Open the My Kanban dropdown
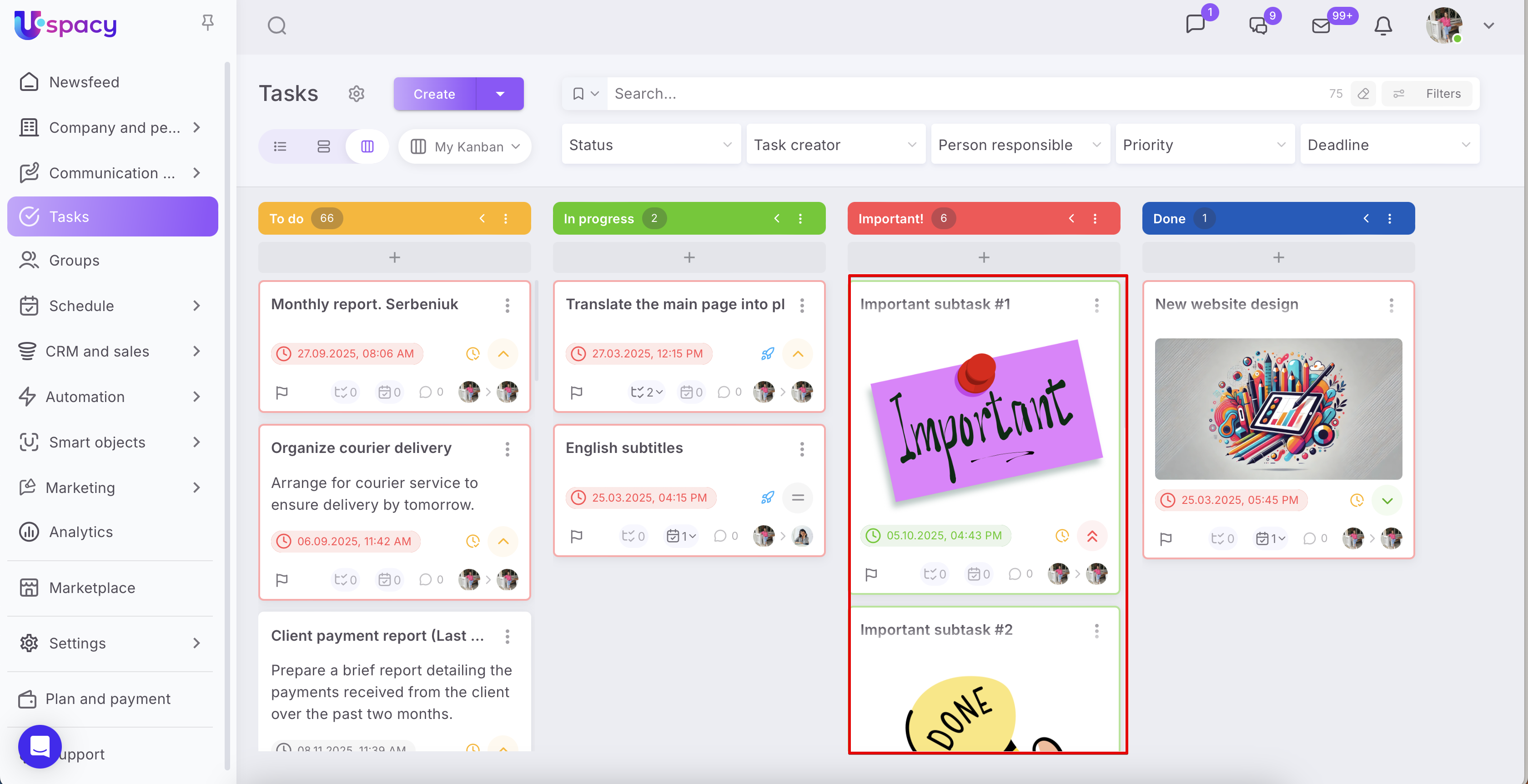This screenshot has height=784, width=1528. click(465, 146)
